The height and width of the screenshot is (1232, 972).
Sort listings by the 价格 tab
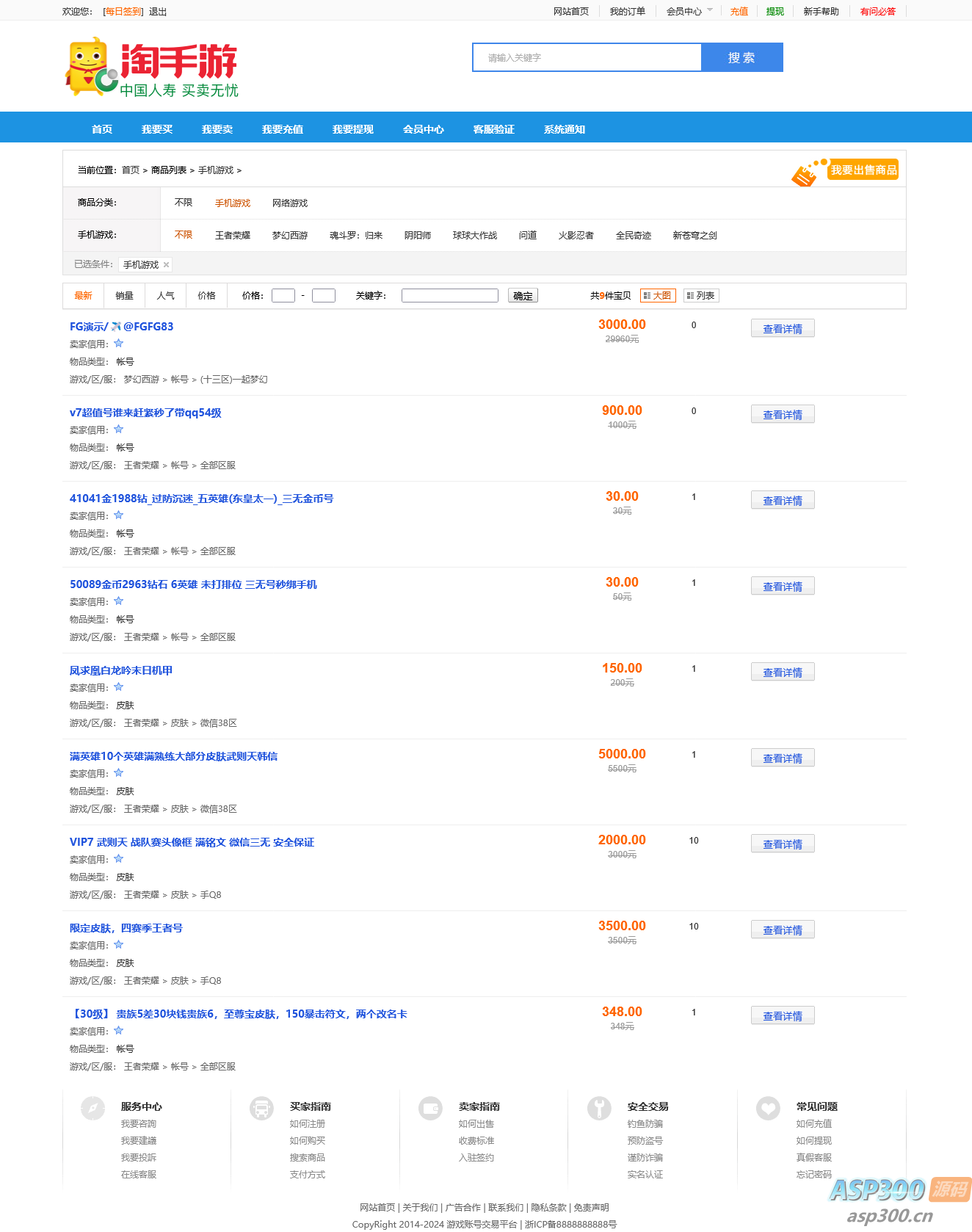coord(206,296)
